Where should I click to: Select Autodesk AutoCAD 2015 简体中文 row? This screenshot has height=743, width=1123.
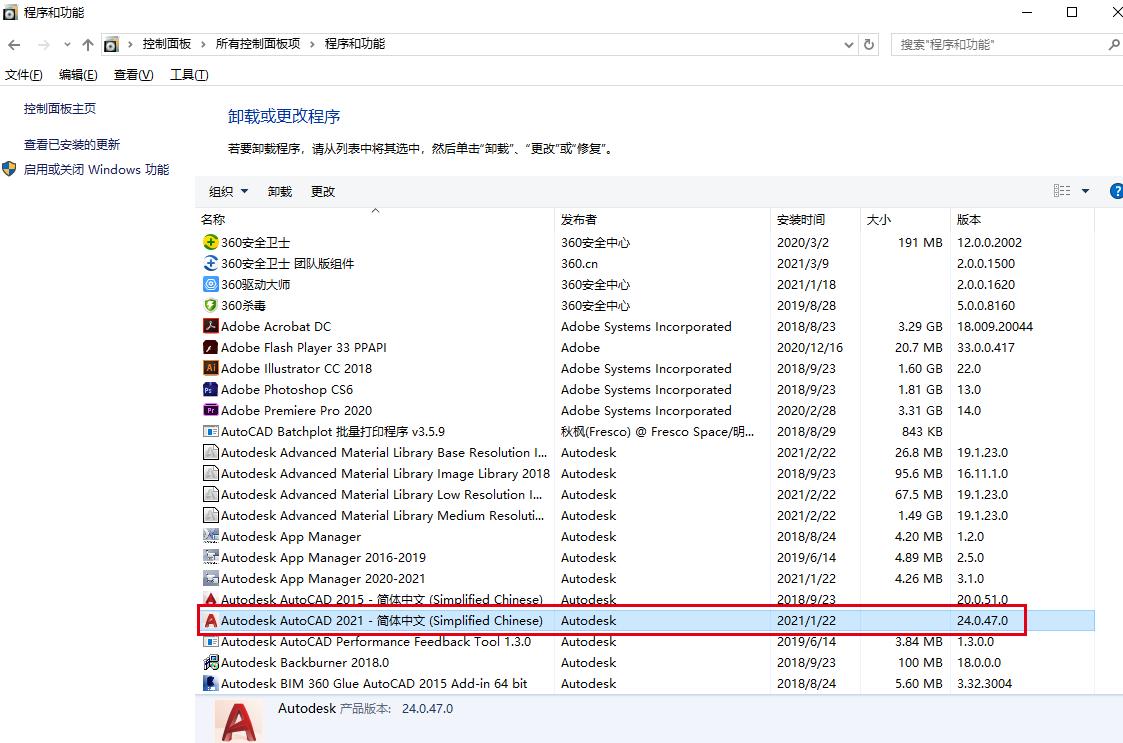tap(645, 599)
